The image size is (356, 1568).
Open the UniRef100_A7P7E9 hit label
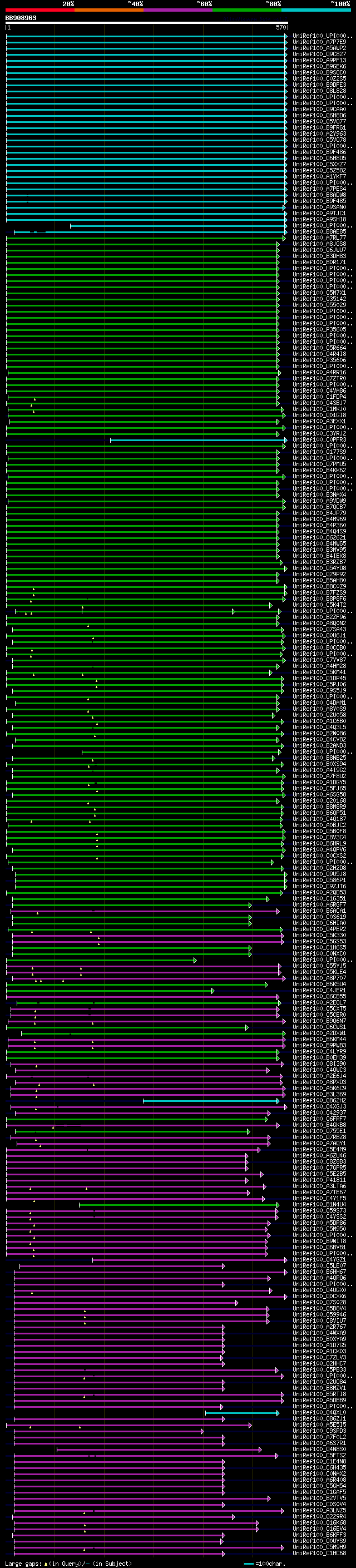319,42
